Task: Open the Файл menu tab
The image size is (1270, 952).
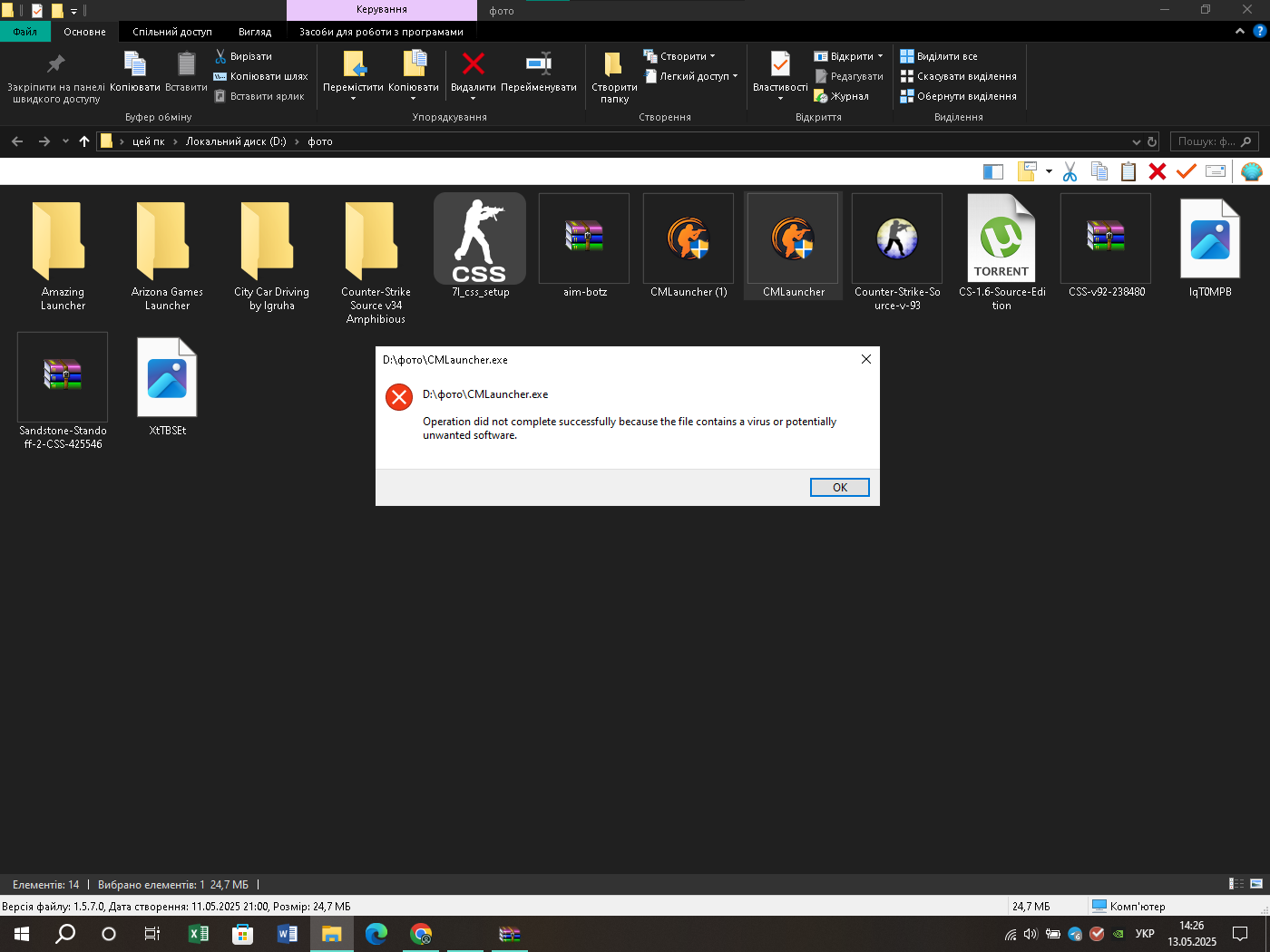Action: point(25,32)
